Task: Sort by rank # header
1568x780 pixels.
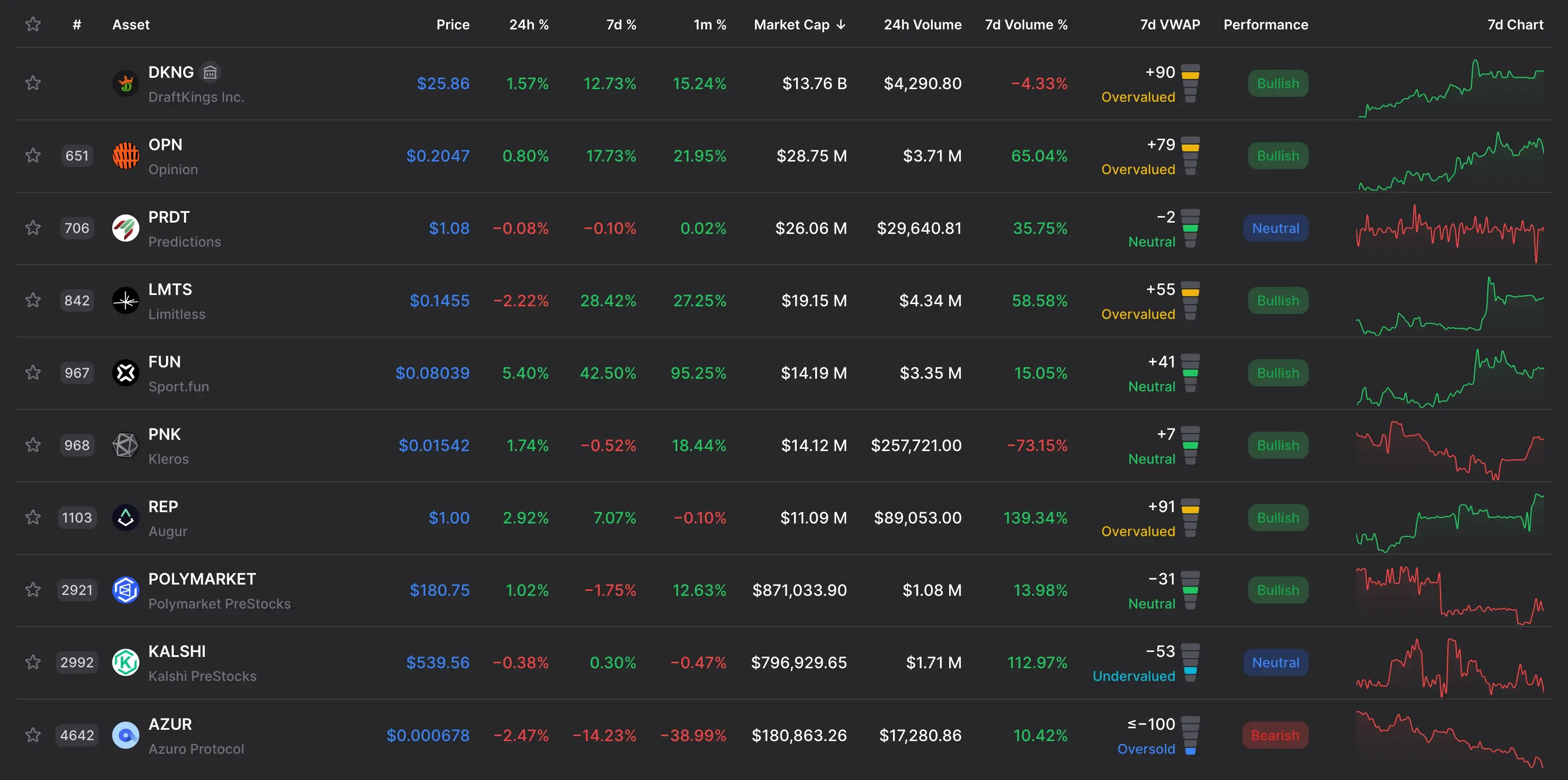Action: tap(77, 24)
